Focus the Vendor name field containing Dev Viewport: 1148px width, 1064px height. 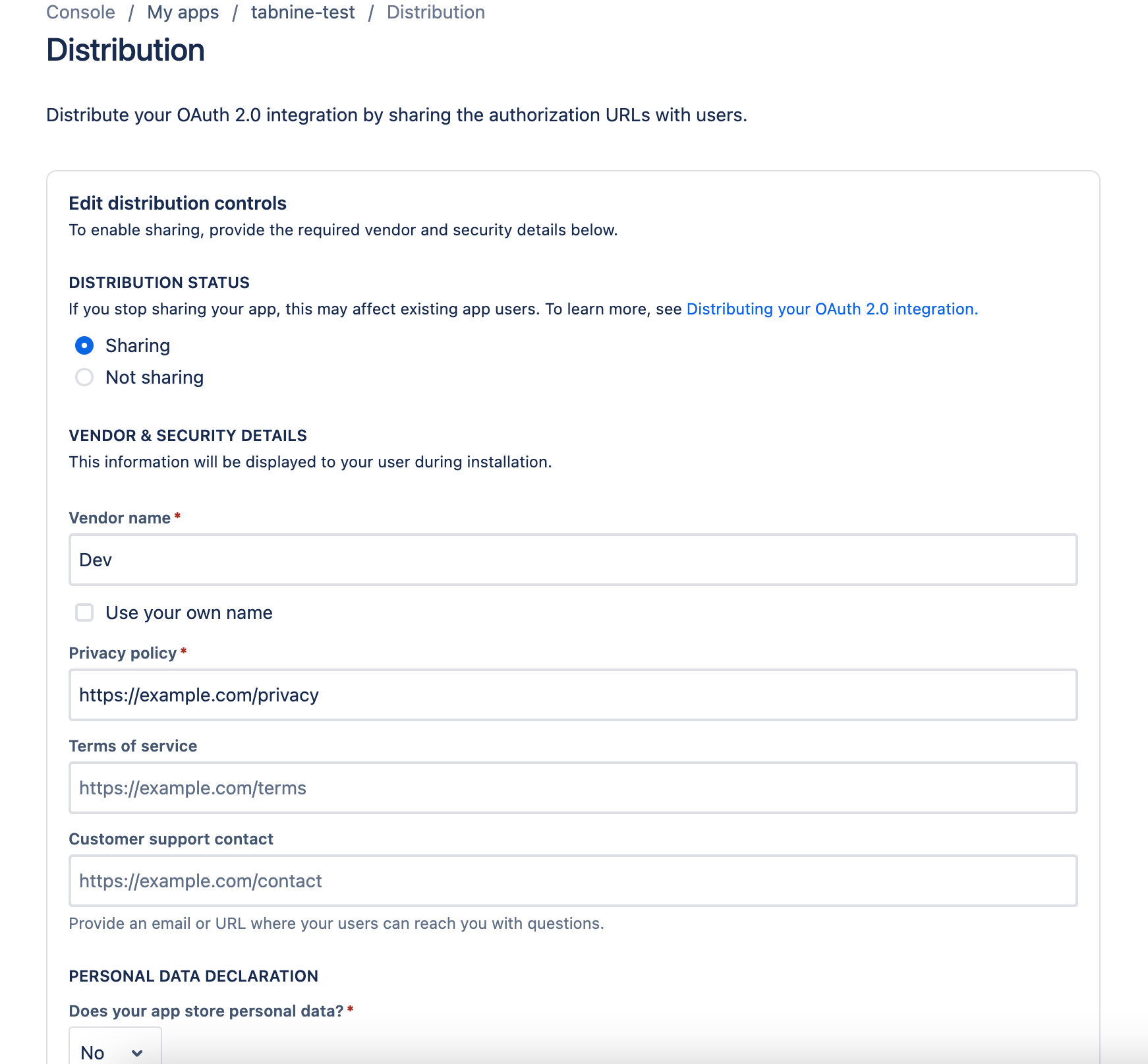pos(573,560)
